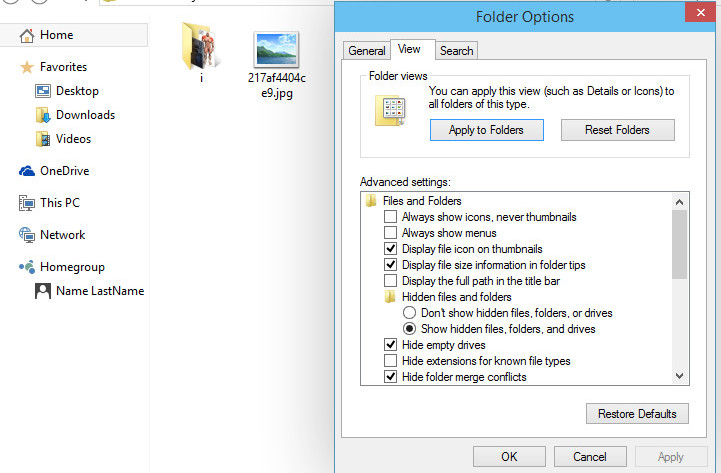Open the Home icon in navigation pane
Screen dimensions: 721x473
pyautogui.click(x=27, y=35)
